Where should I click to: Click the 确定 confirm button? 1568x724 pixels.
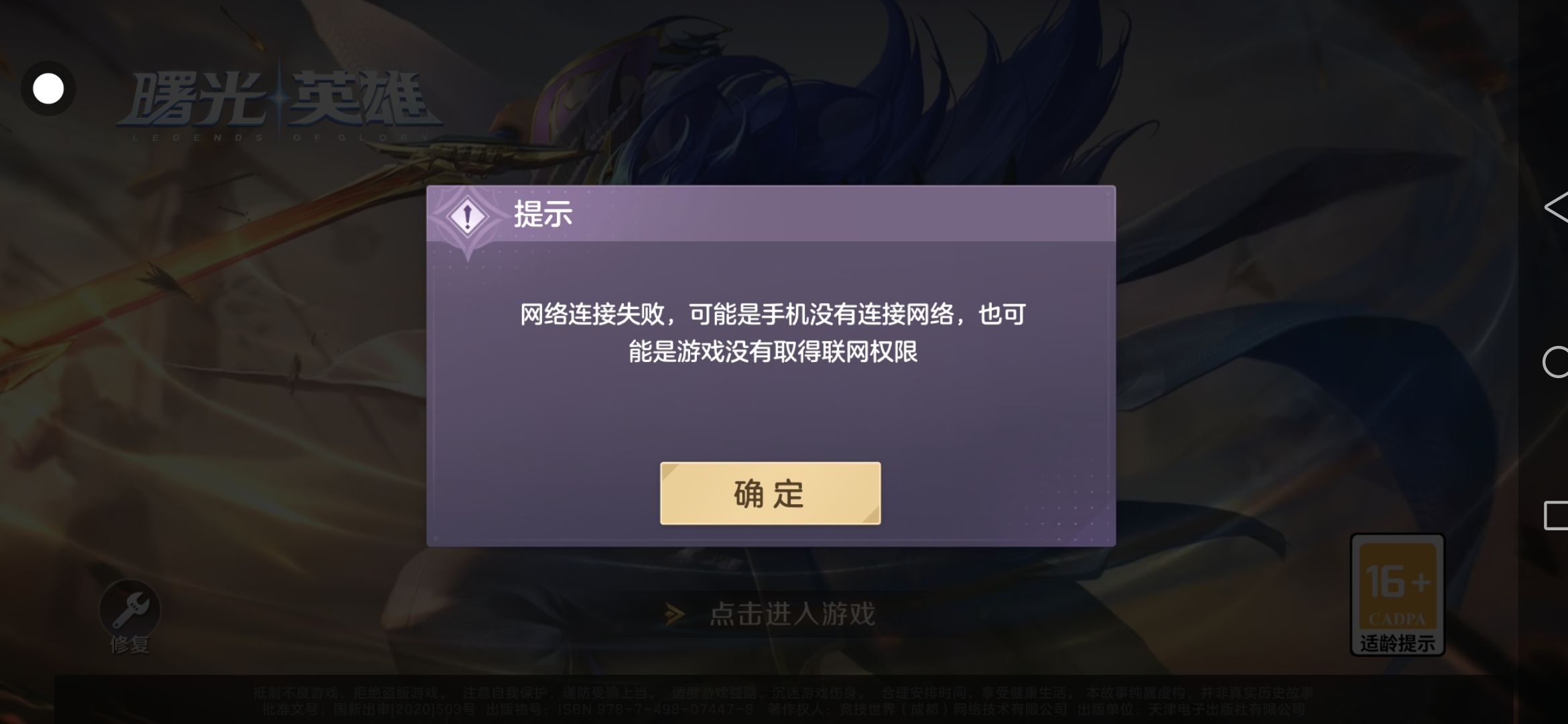770,493
